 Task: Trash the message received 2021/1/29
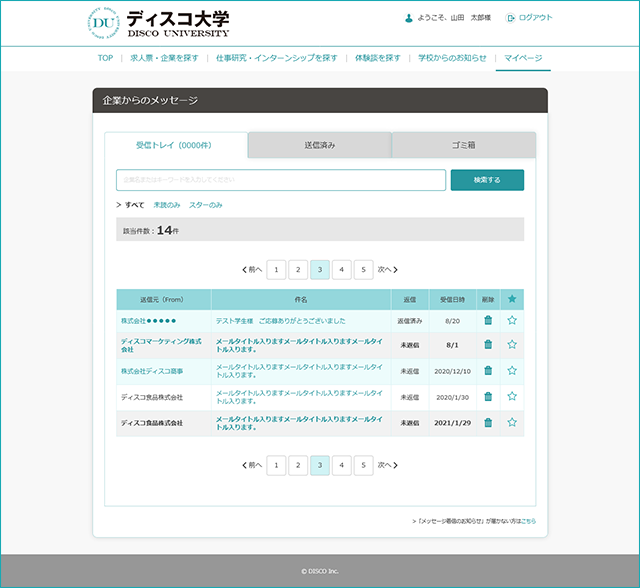(488, 423)
